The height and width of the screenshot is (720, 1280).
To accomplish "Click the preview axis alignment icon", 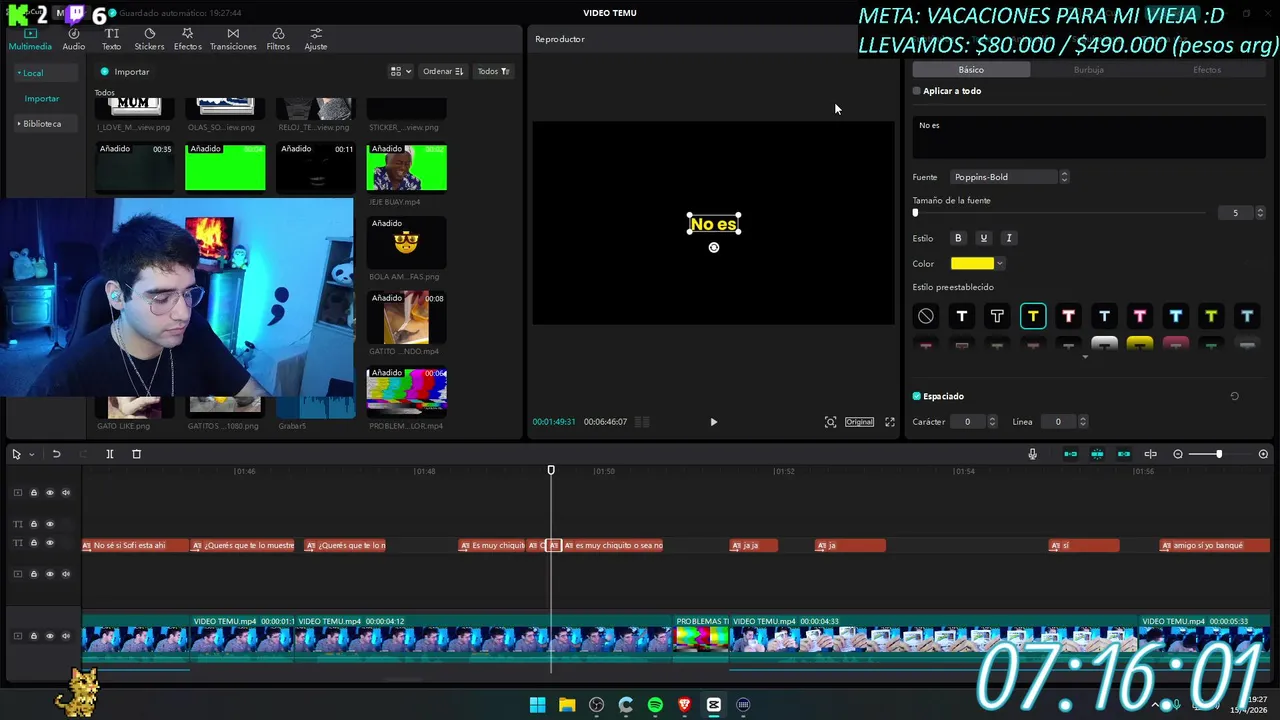I will click(1150, 454).
